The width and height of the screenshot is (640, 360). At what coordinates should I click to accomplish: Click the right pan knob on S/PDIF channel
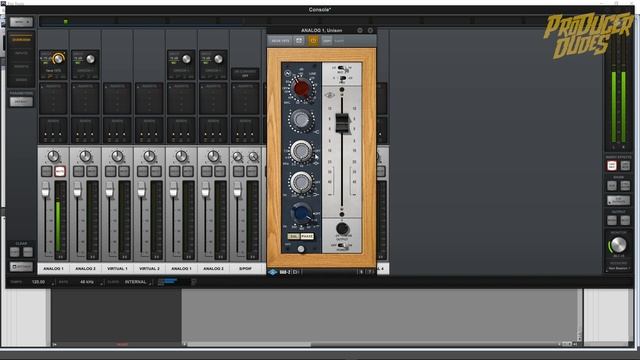[253, 157]
